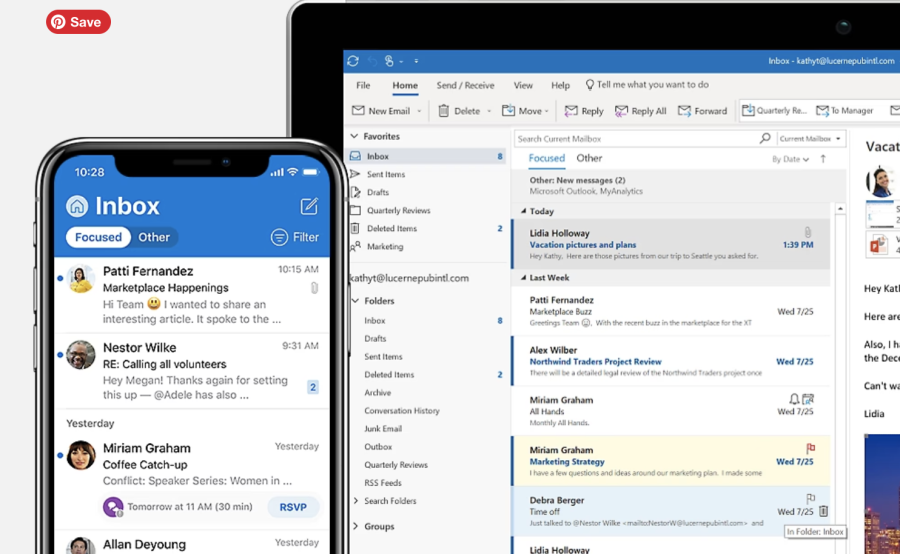Image resolution: width=900 pixels, height=554 pixels.
Task: Click the Undo arrow in quick access toolbar
Action: point(373,61)
